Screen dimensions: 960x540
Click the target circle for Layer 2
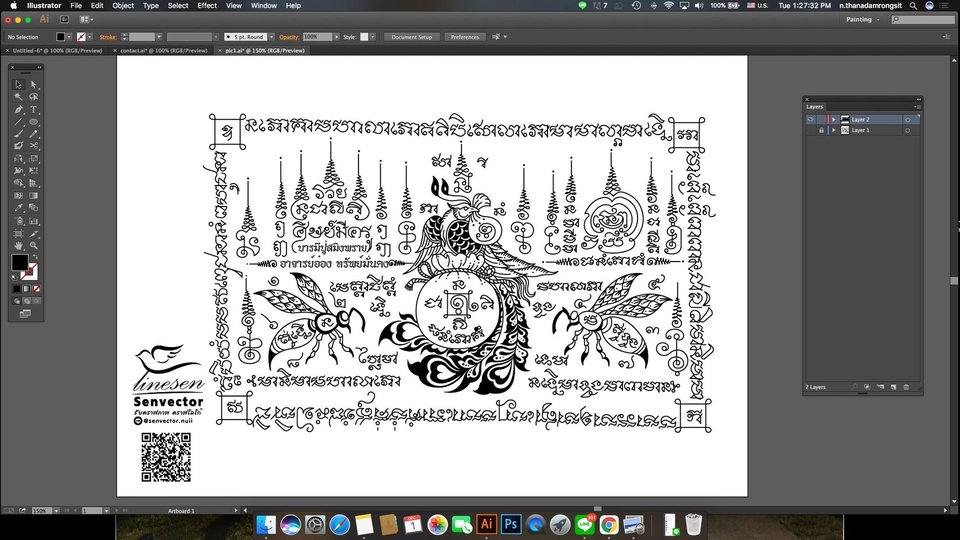click(907, 120)
